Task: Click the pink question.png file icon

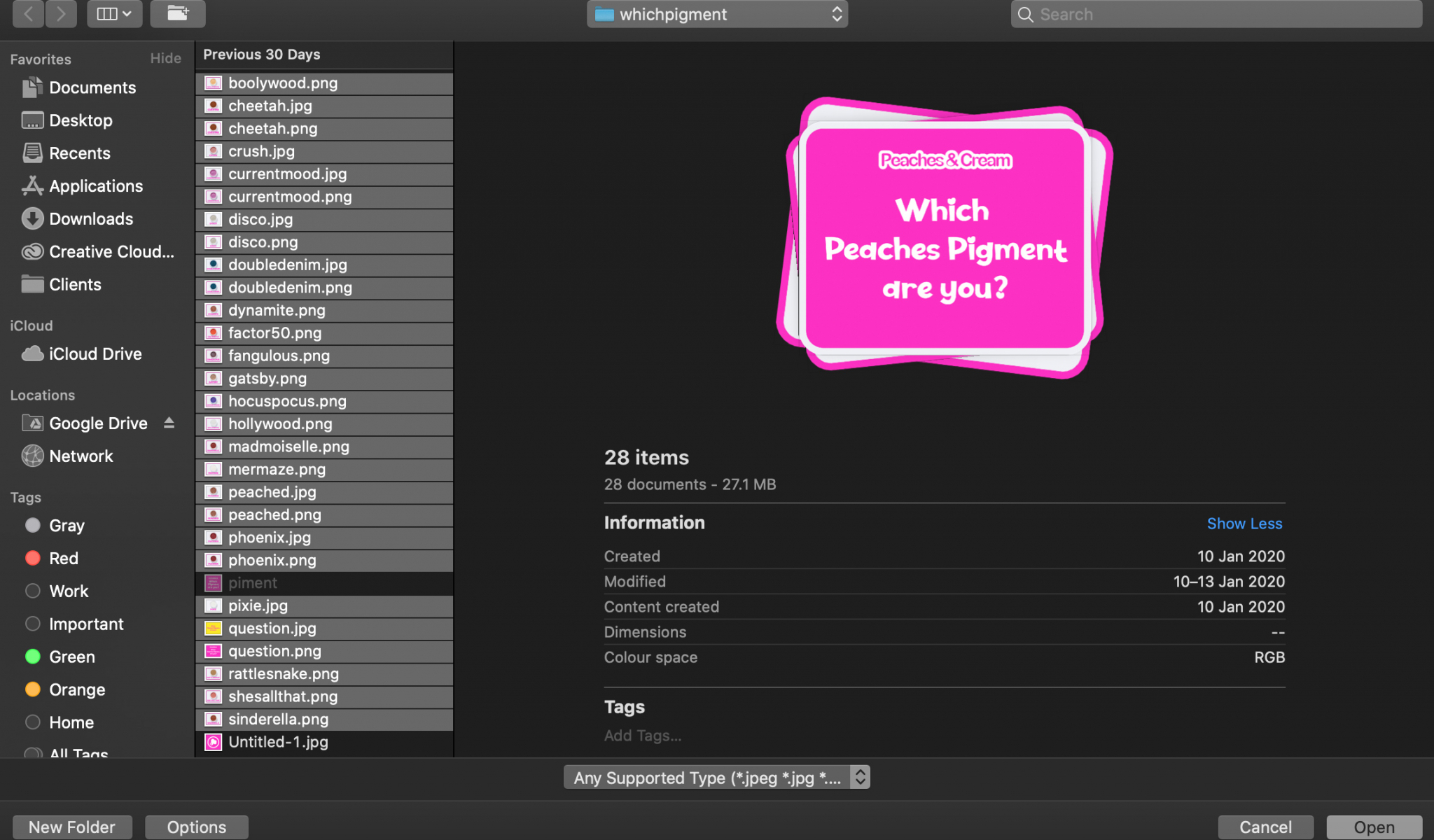Action: point(213,652)
